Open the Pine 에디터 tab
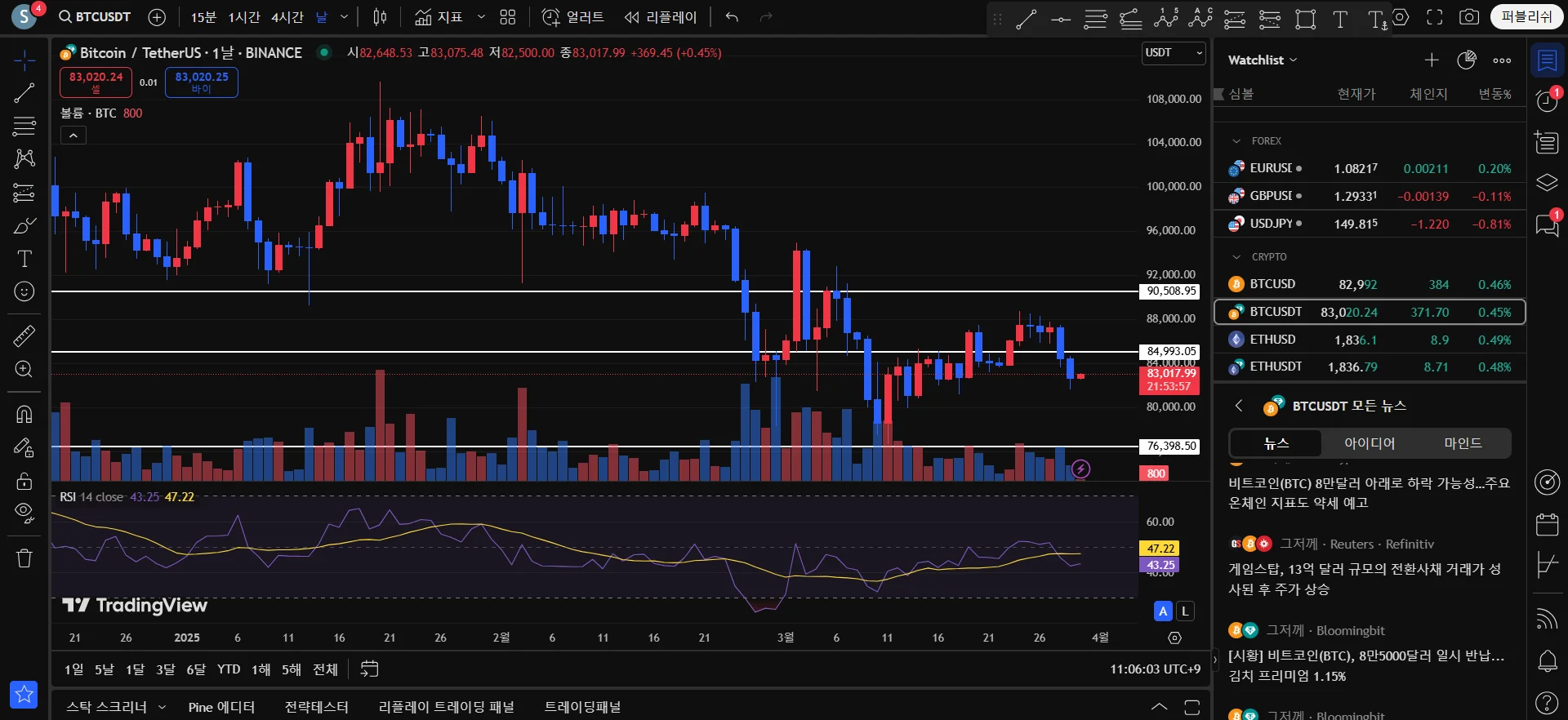This screenshot has height=720, width=1568. click(221, 707)
